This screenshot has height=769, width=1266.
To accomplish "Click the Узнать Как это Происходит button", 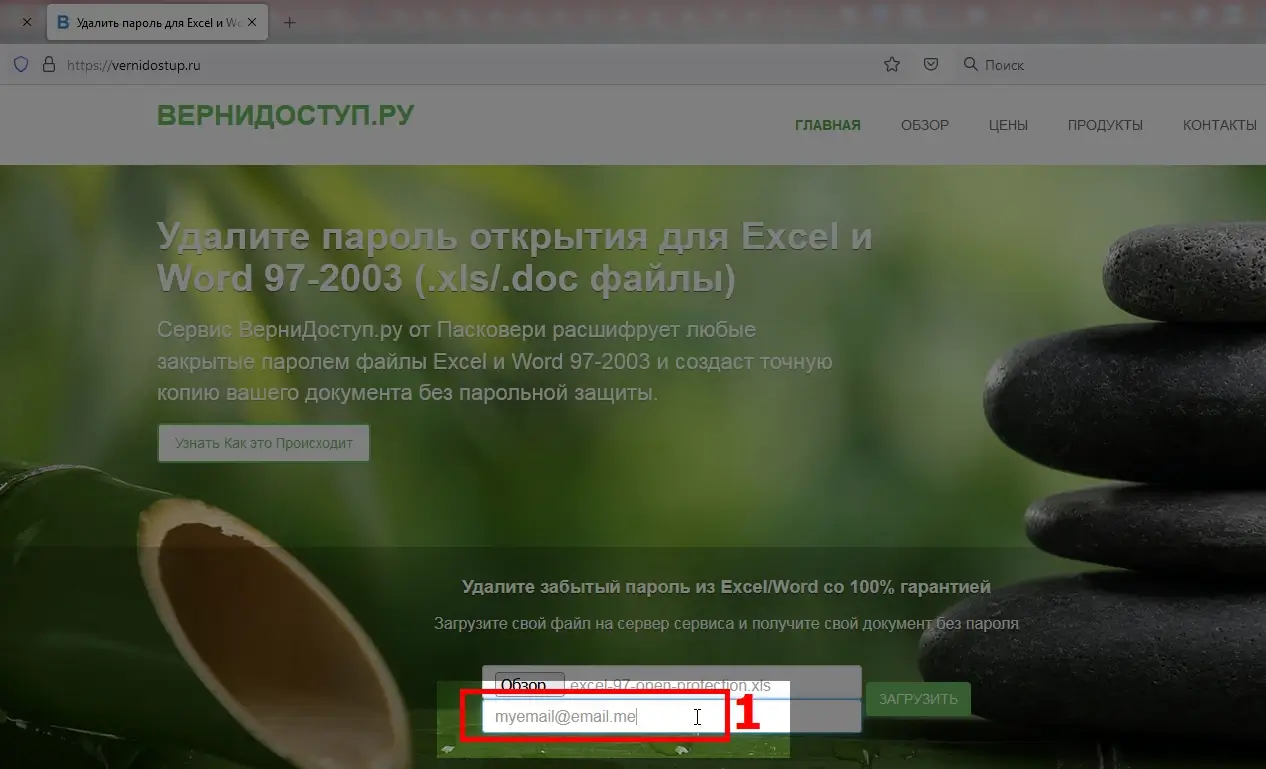I will [264, 443].
